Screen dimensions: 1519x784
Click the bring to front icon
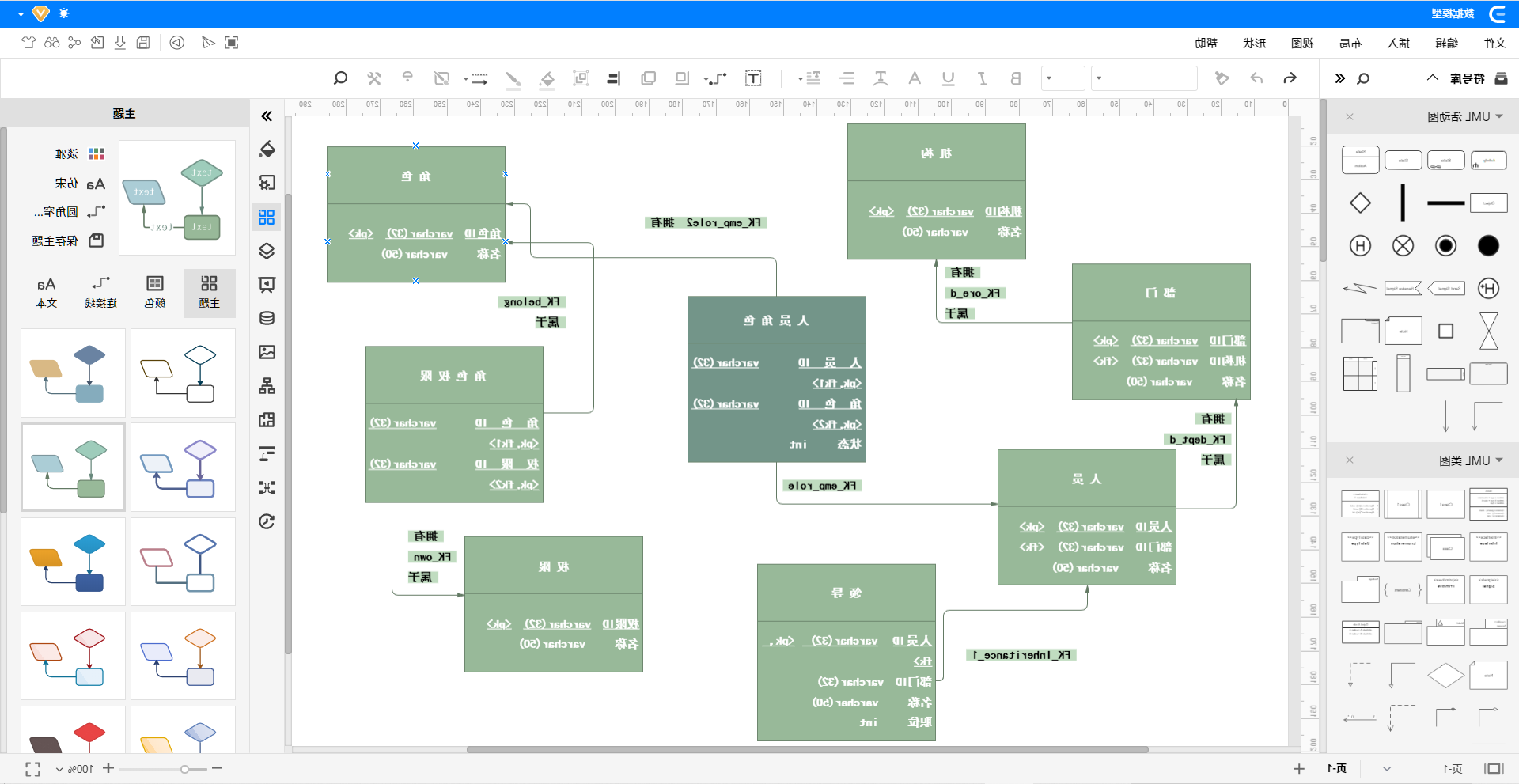pyautogui.click(x=649, y=78)
